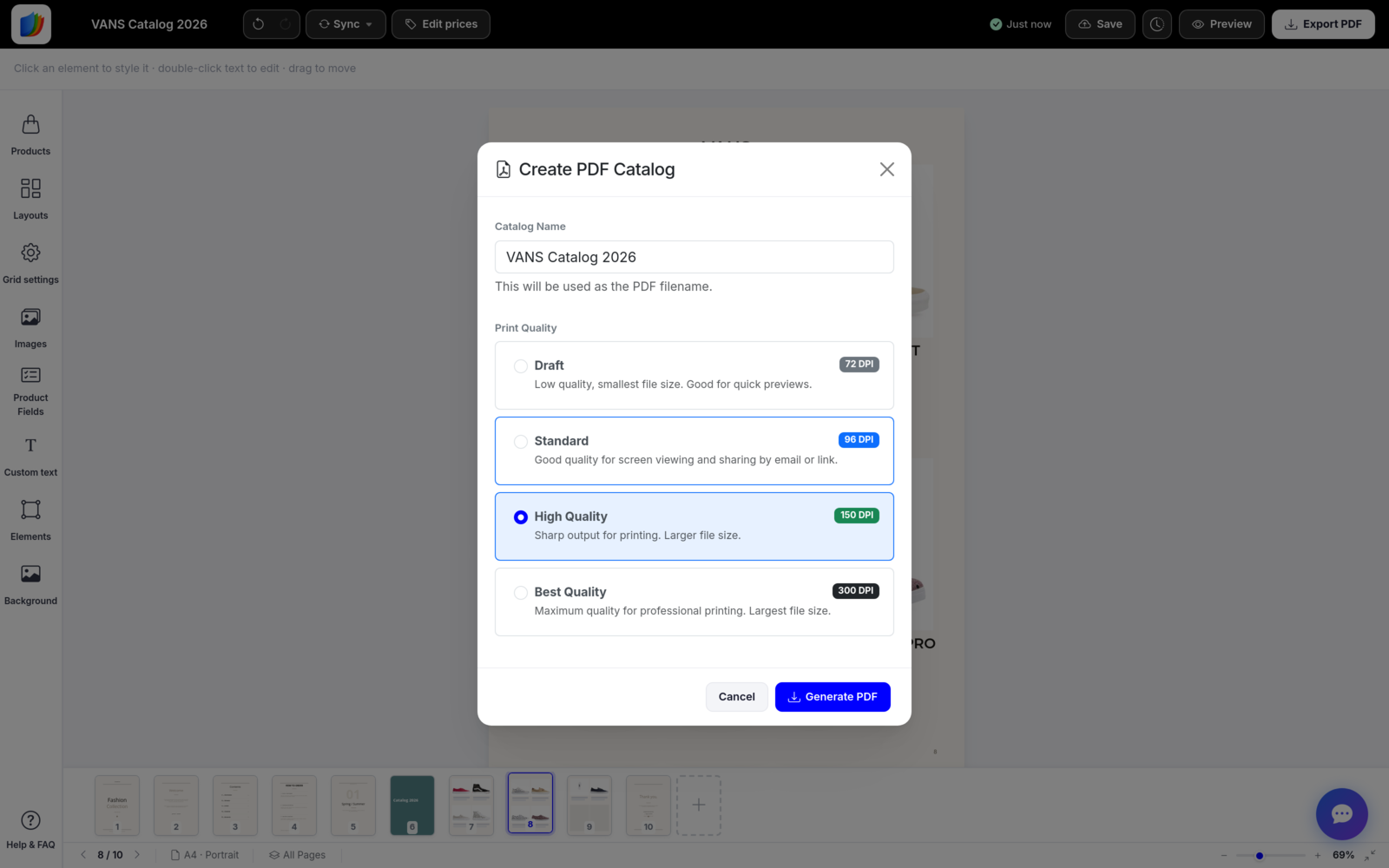Select page 4 thumbnail
Viewport: 1389px width, 868px height.
click(x=294, y=806)
